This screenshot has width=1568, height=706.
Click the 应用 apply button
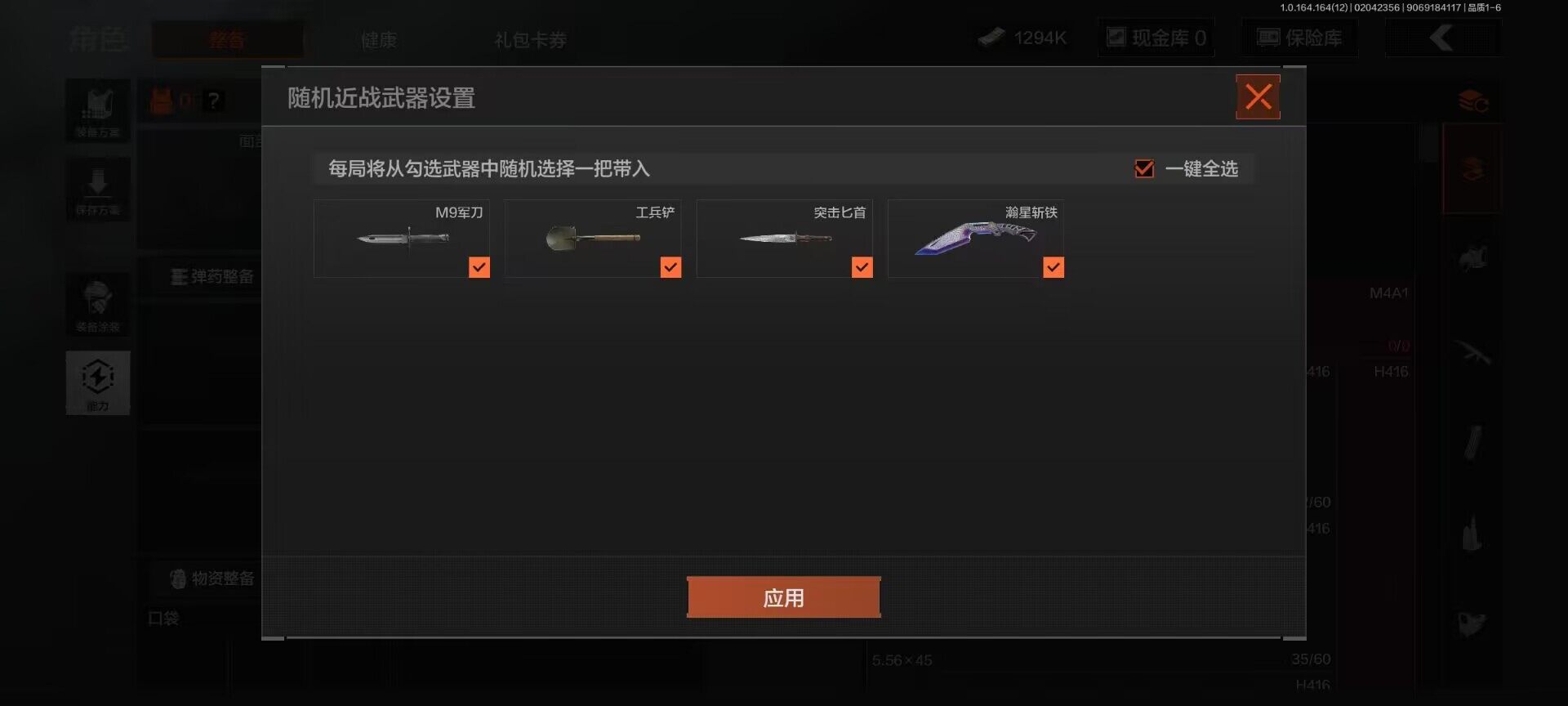pyautogui.click(x=783, y=597)
